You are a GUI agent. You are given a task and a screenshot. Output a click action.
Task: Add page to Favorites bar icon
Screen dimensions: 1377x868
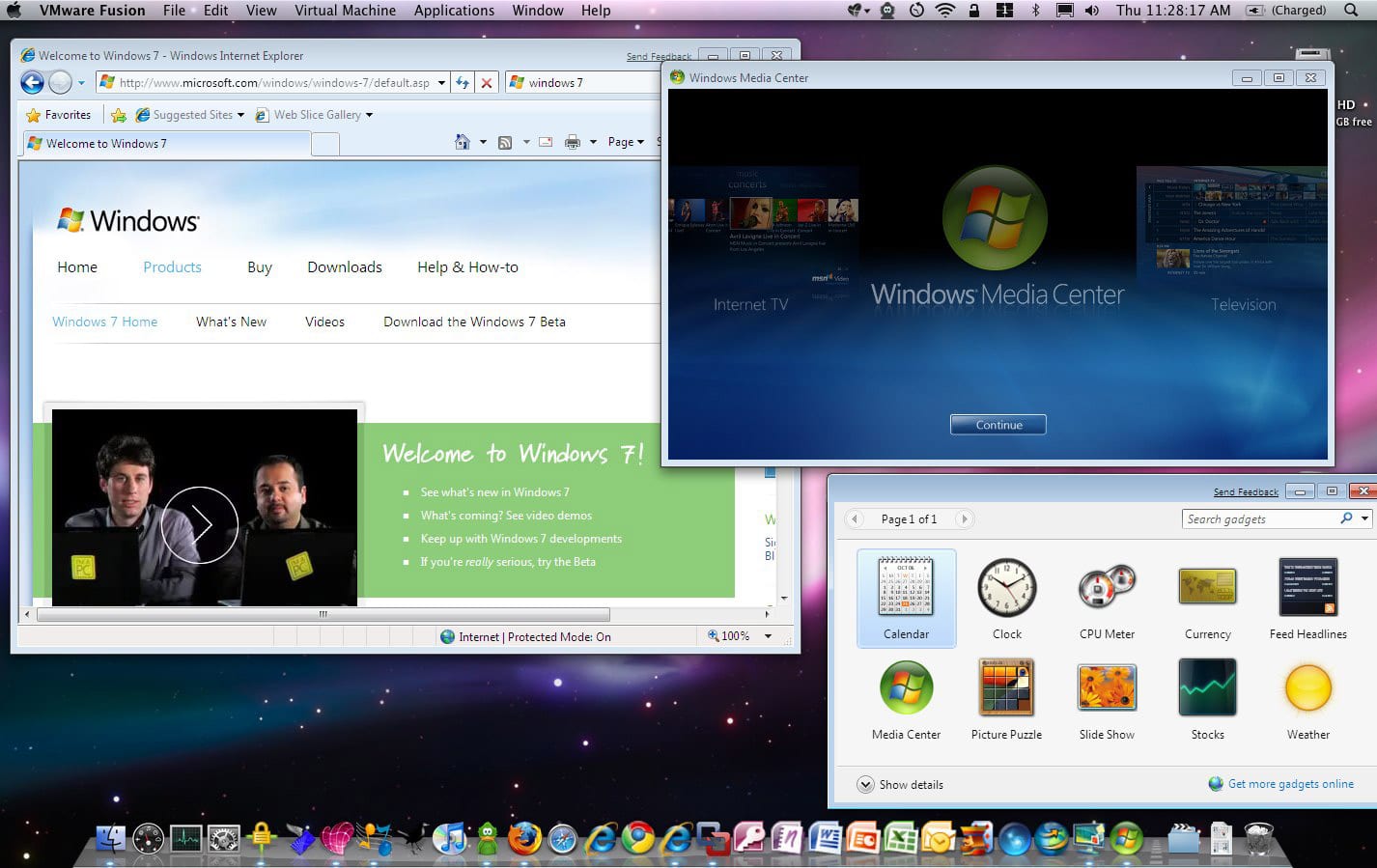click(x=119, y=115)
